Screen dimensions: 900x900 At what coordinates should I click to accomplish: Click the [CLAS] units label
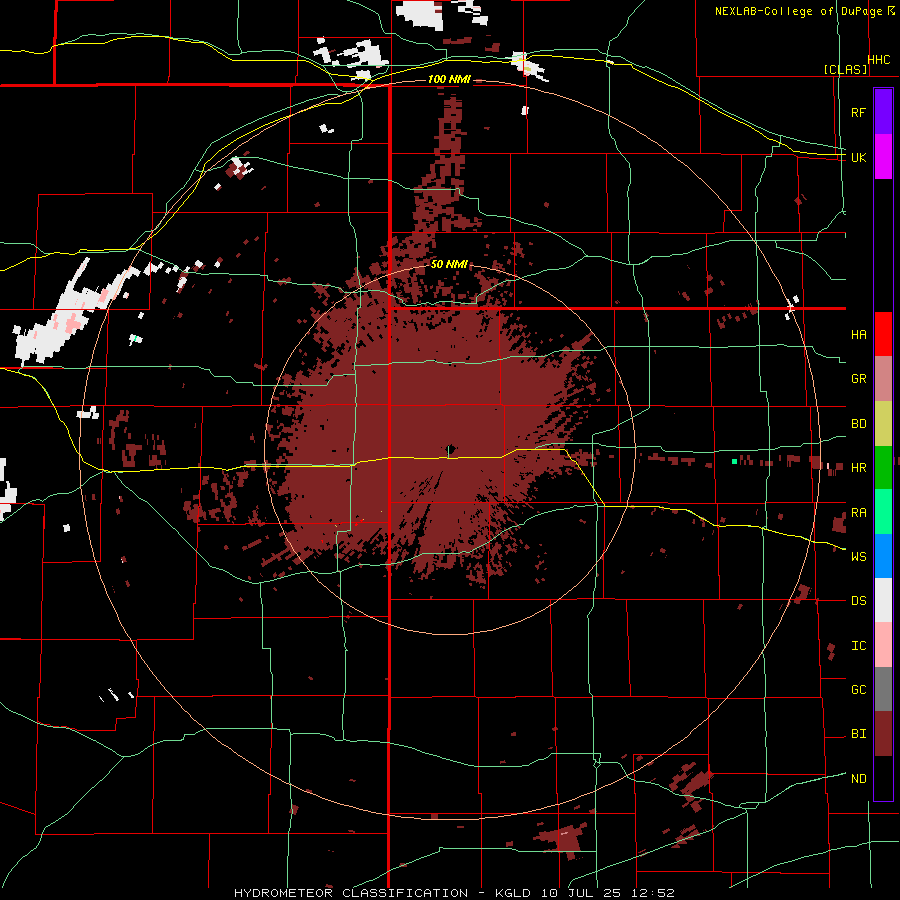point(845,69)
